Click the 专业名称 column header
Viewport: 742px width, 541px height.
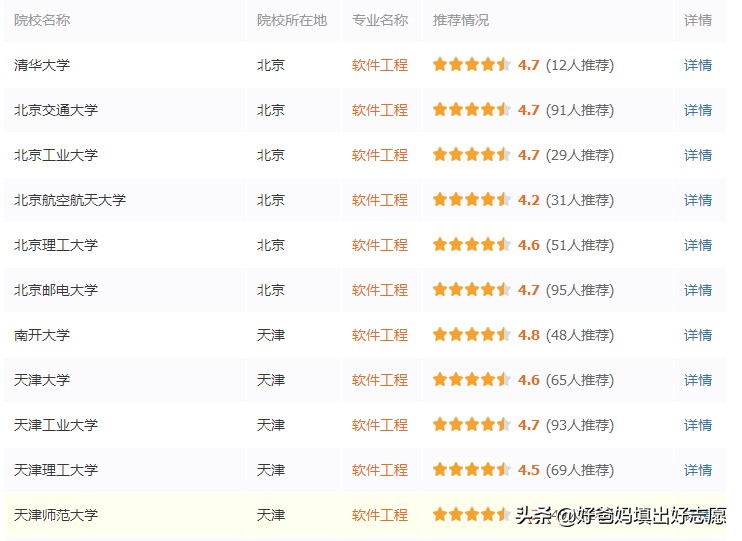[x=380, y=20]
